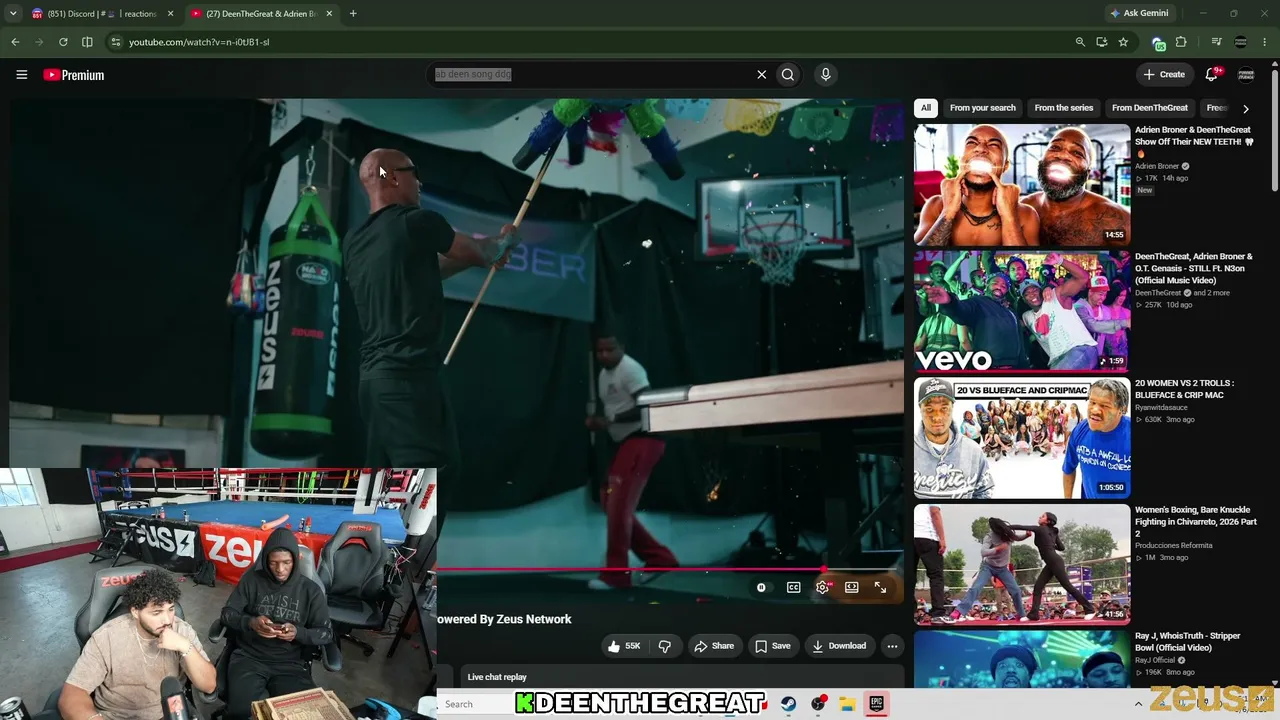Open the YouTube account avatar menu
Screen dimensions: 1280x720
click(x=1246, y=74)
